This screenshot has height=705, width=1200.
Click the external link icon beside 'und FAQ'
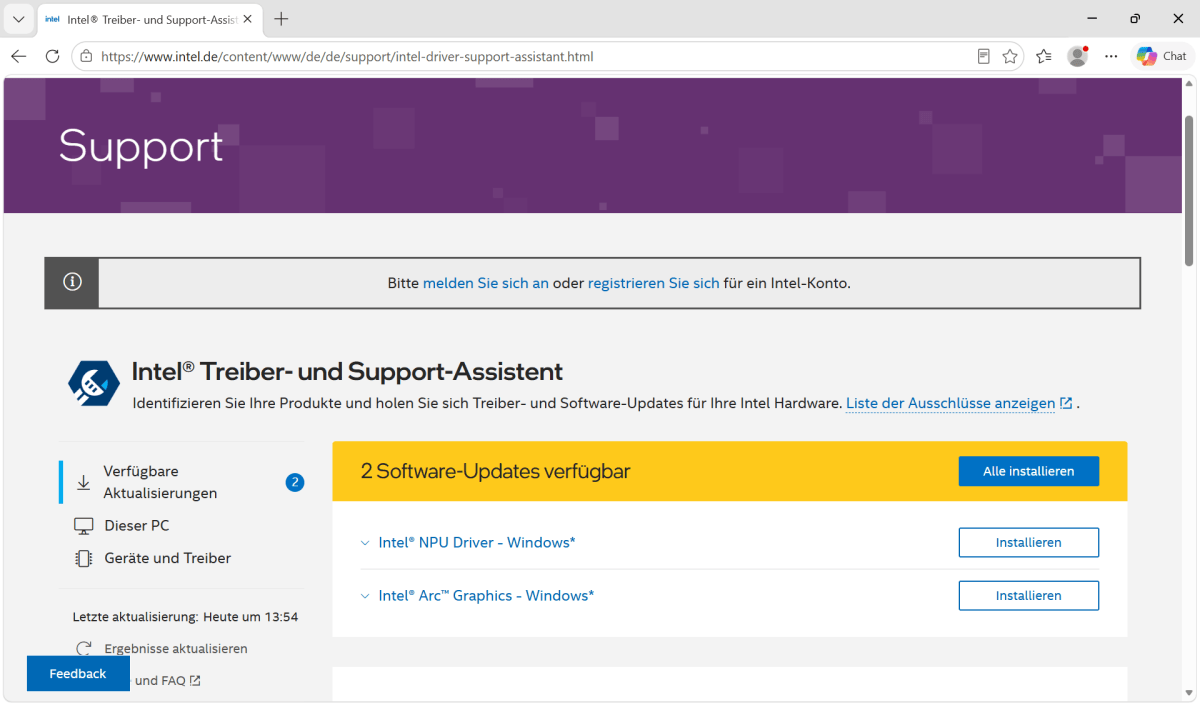(x=195, y=681)
